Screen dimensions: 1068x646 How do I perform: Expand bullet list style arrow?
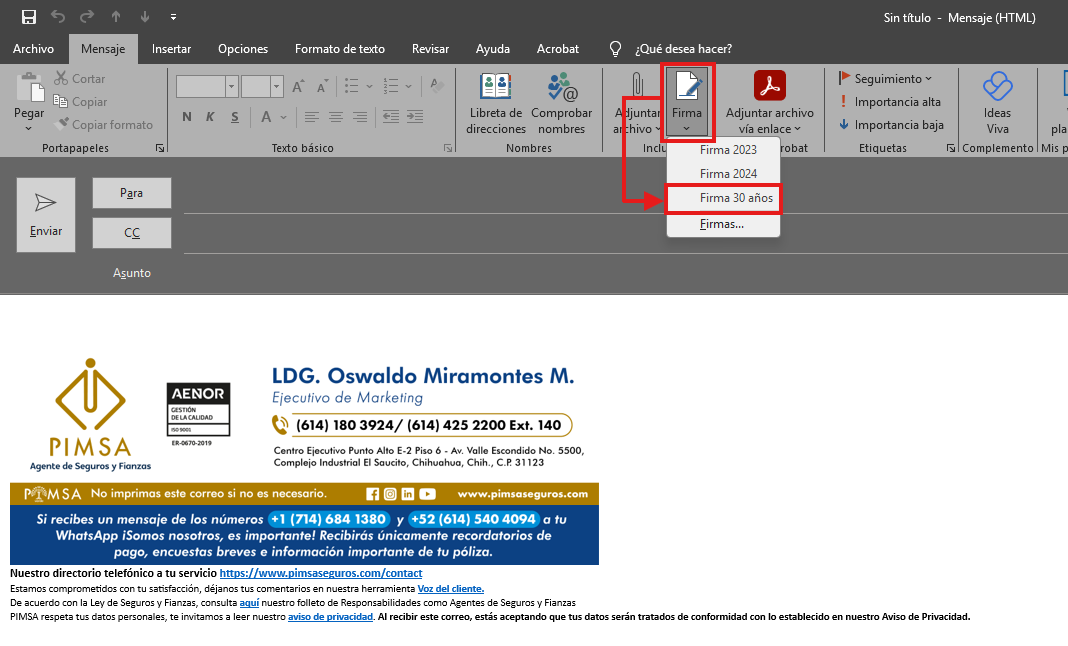coord(369,87)
